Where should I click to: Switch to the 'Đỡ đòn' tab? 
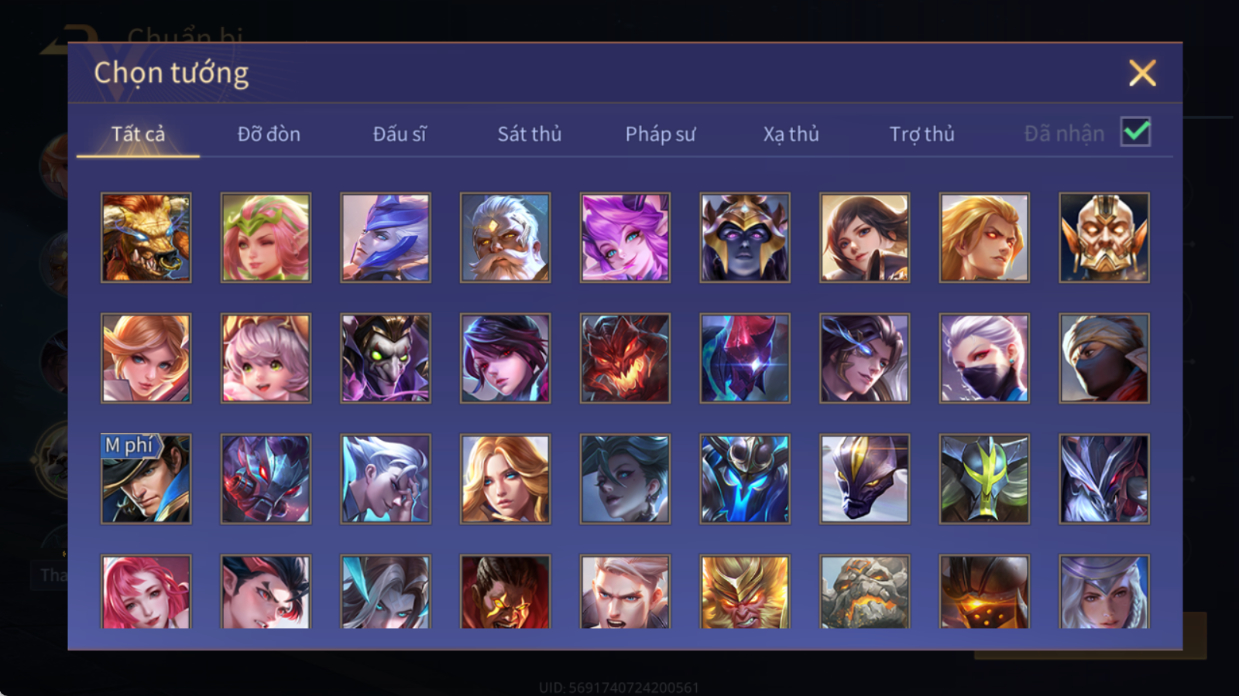(x=269, y=134)
